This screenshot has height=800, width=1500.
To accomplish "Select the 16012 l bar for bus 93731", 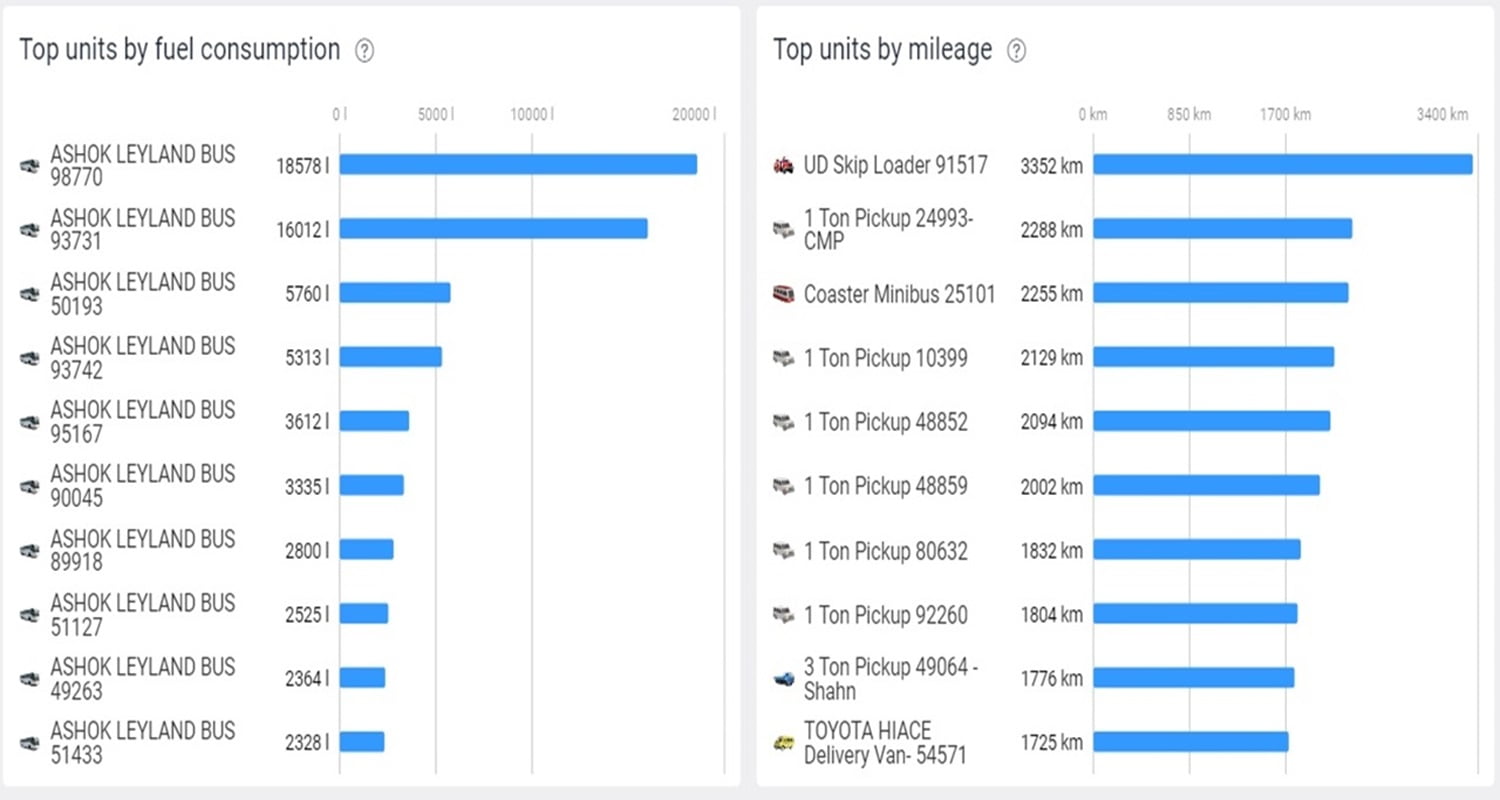I will coord(493,229).
